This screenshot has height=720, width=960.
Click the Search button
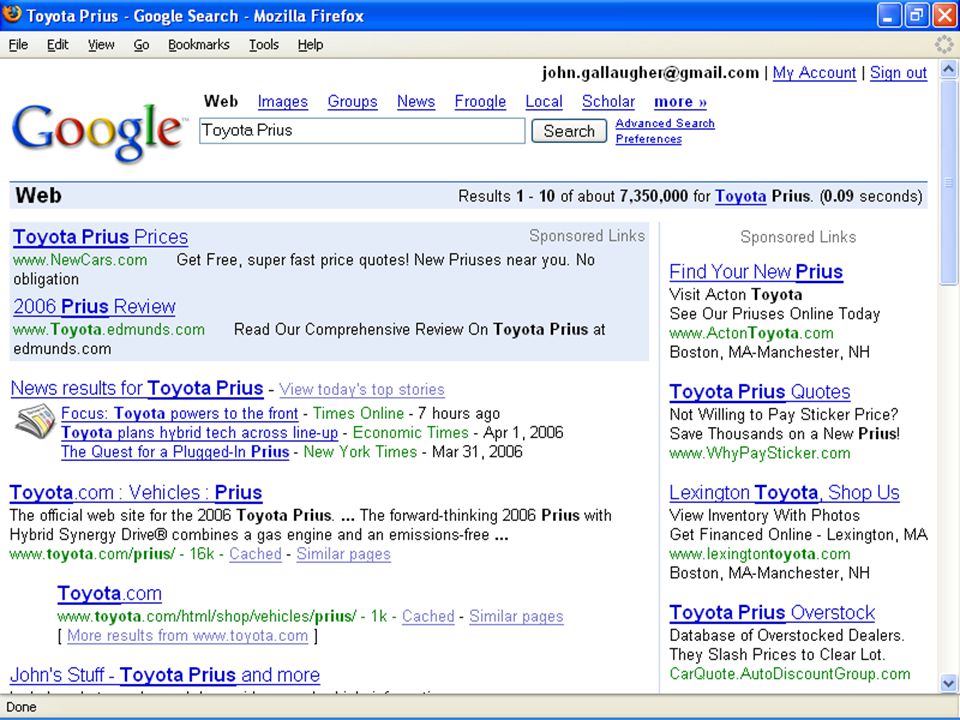pyautogui.click(x=569, y=131)
